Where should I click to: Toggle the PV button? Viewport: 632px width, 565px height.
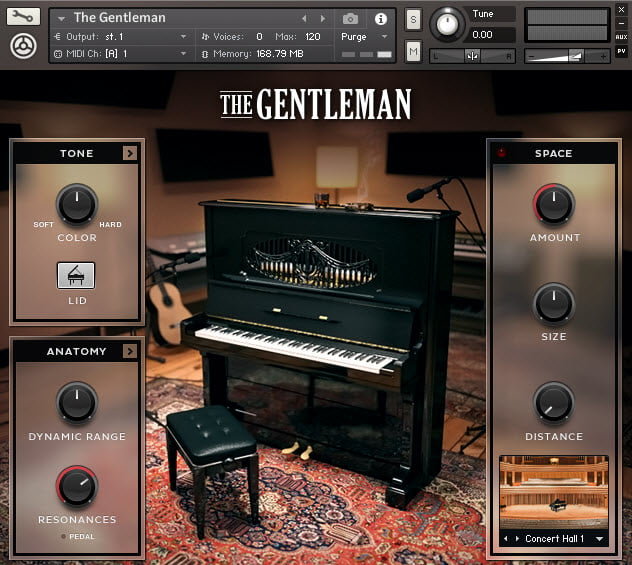click(621, 51)
